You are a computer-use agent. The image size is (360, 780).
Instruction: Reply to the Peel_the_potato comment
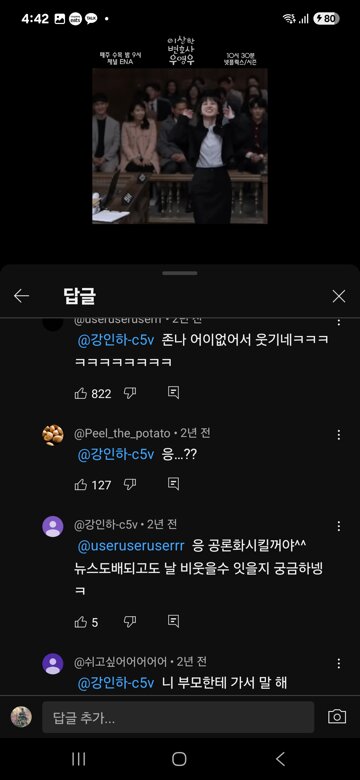[x=173, y=484]
